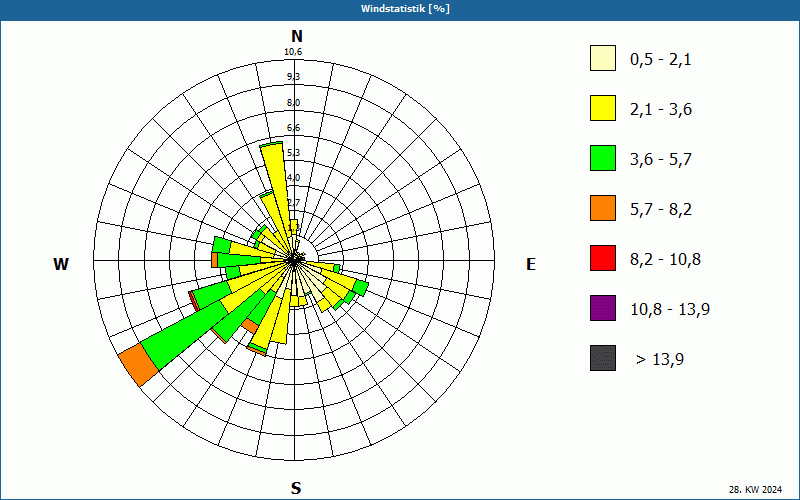
Task: Click the '4,0' axis scale value
Action: (293, 178)
